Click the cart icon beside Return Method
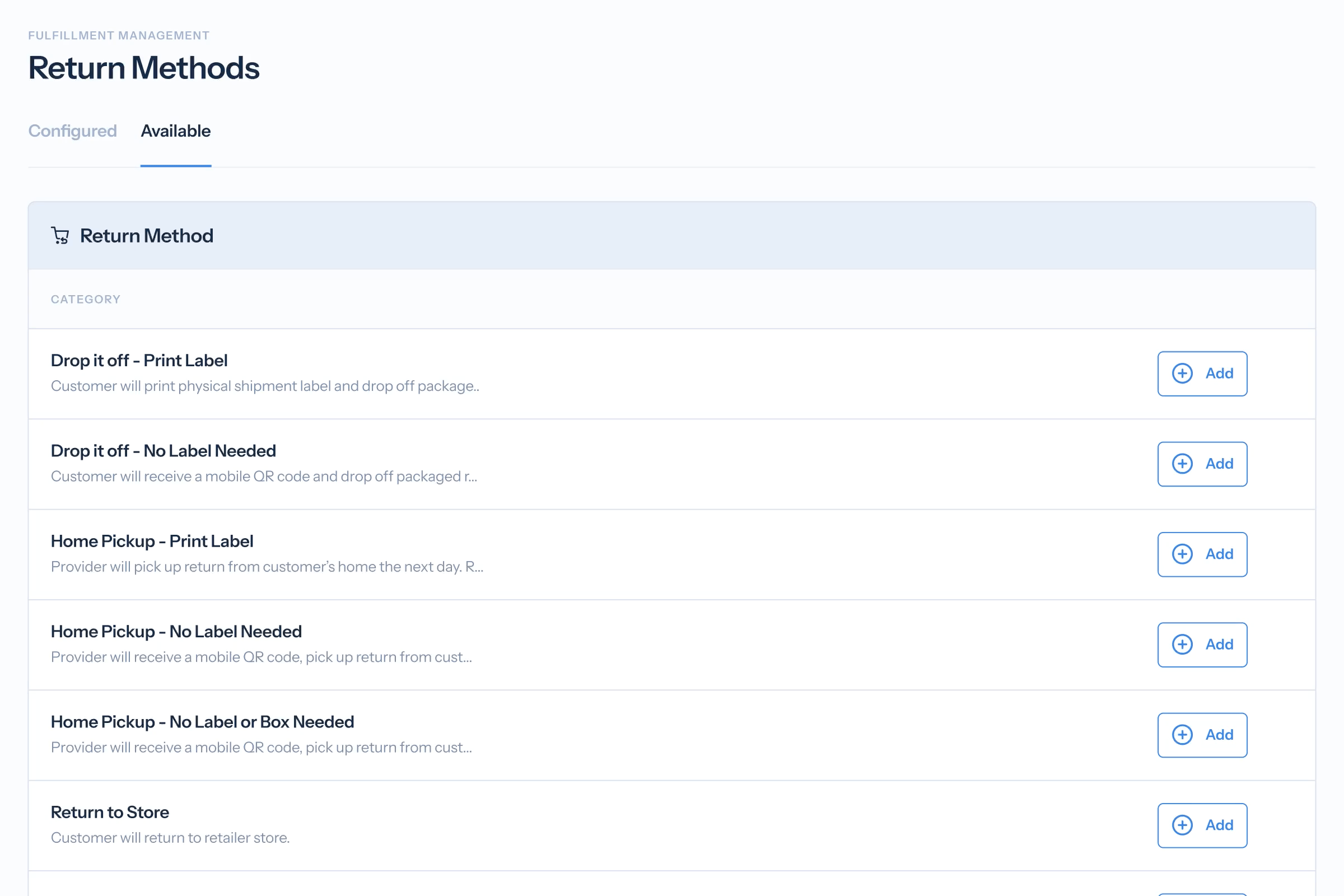 click(60, 235)
